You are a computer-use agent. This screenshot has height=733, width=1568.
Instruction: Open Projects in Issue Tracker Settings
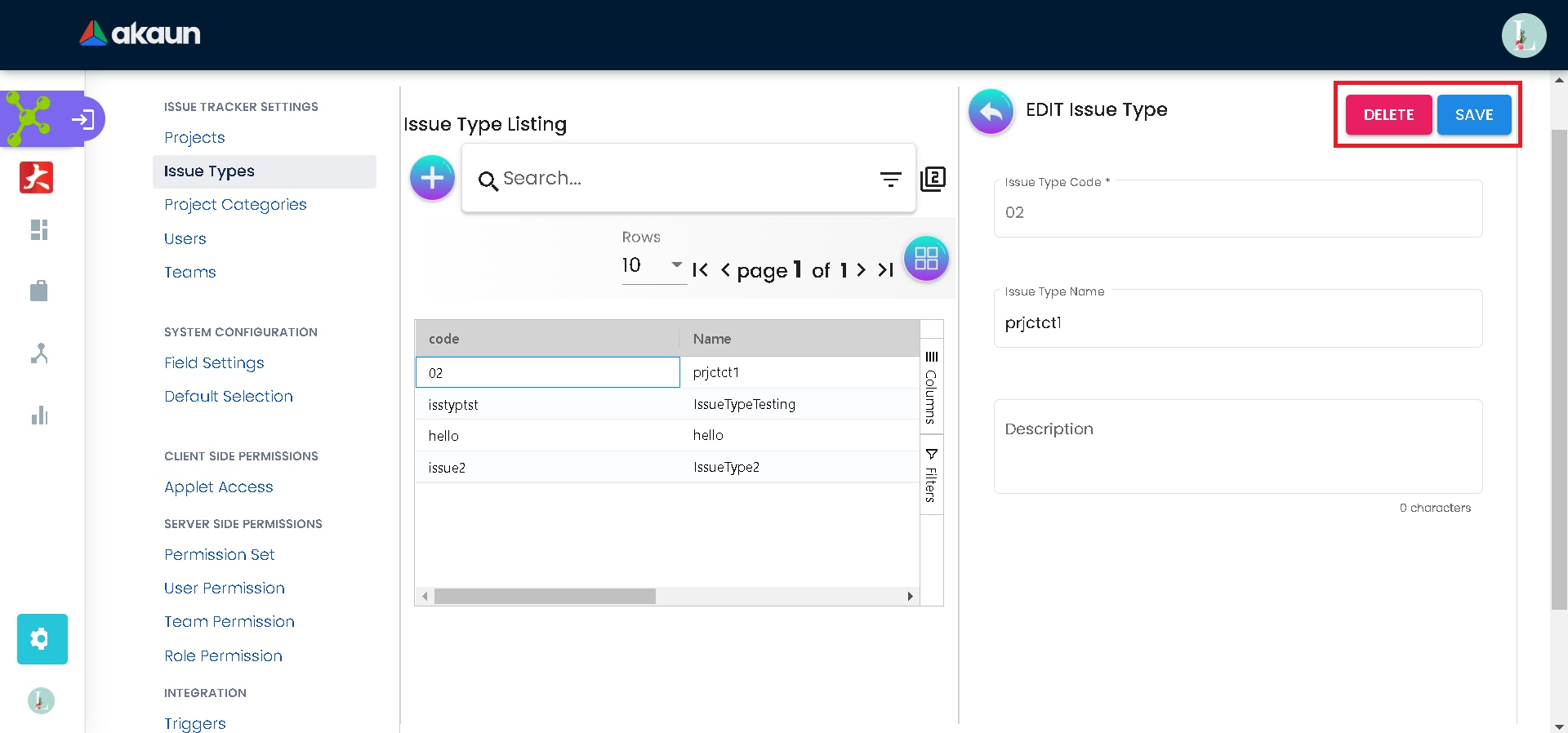pos(194,138)
